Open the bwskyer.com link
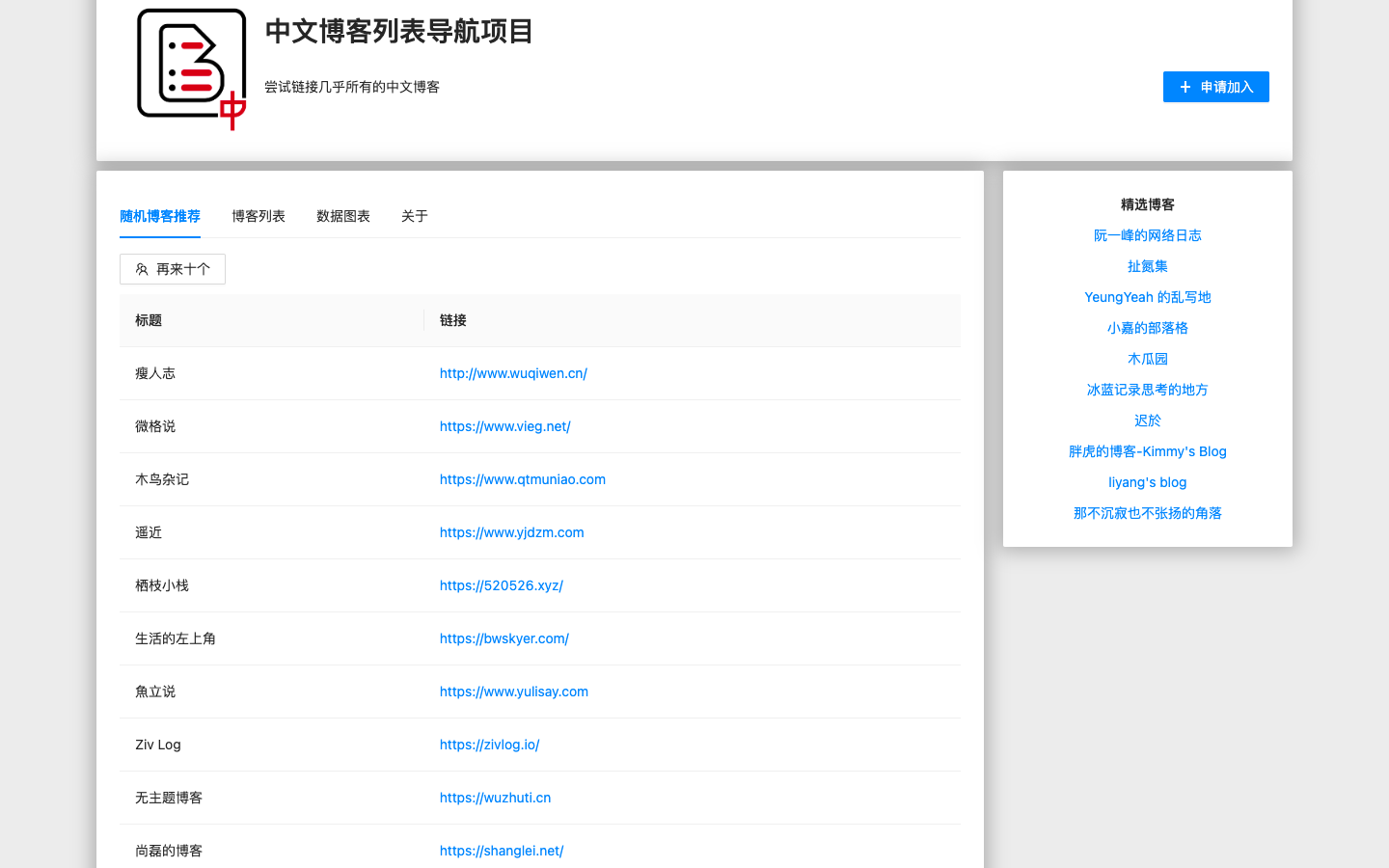 click(504, 638)
